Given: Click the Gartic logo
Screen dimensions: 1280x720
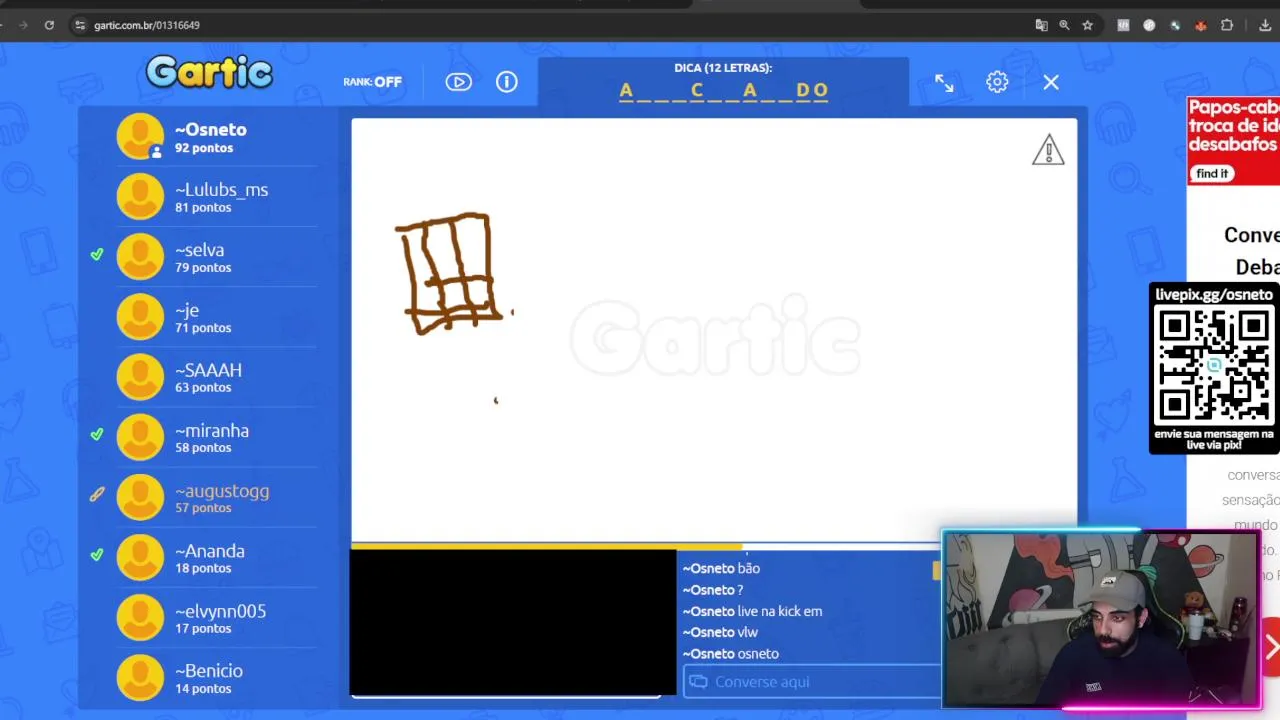Looking at the screenshot, I should point(209,72).
